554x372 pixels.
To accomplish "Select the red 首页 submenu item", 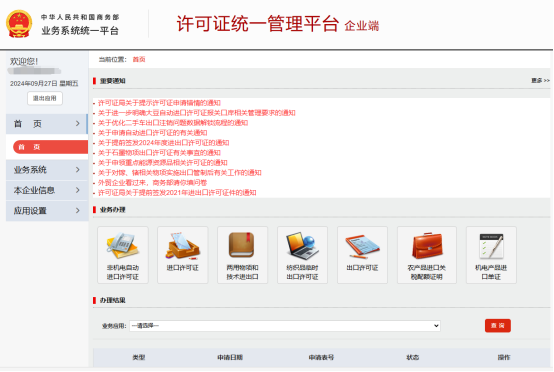I will [x=50, y=147].
